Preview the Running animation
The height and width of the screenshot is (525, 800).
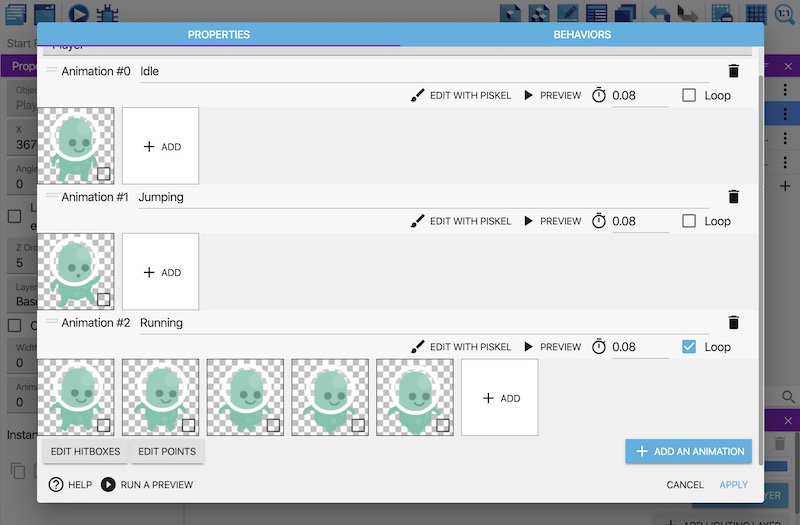[x=552, y=347]
